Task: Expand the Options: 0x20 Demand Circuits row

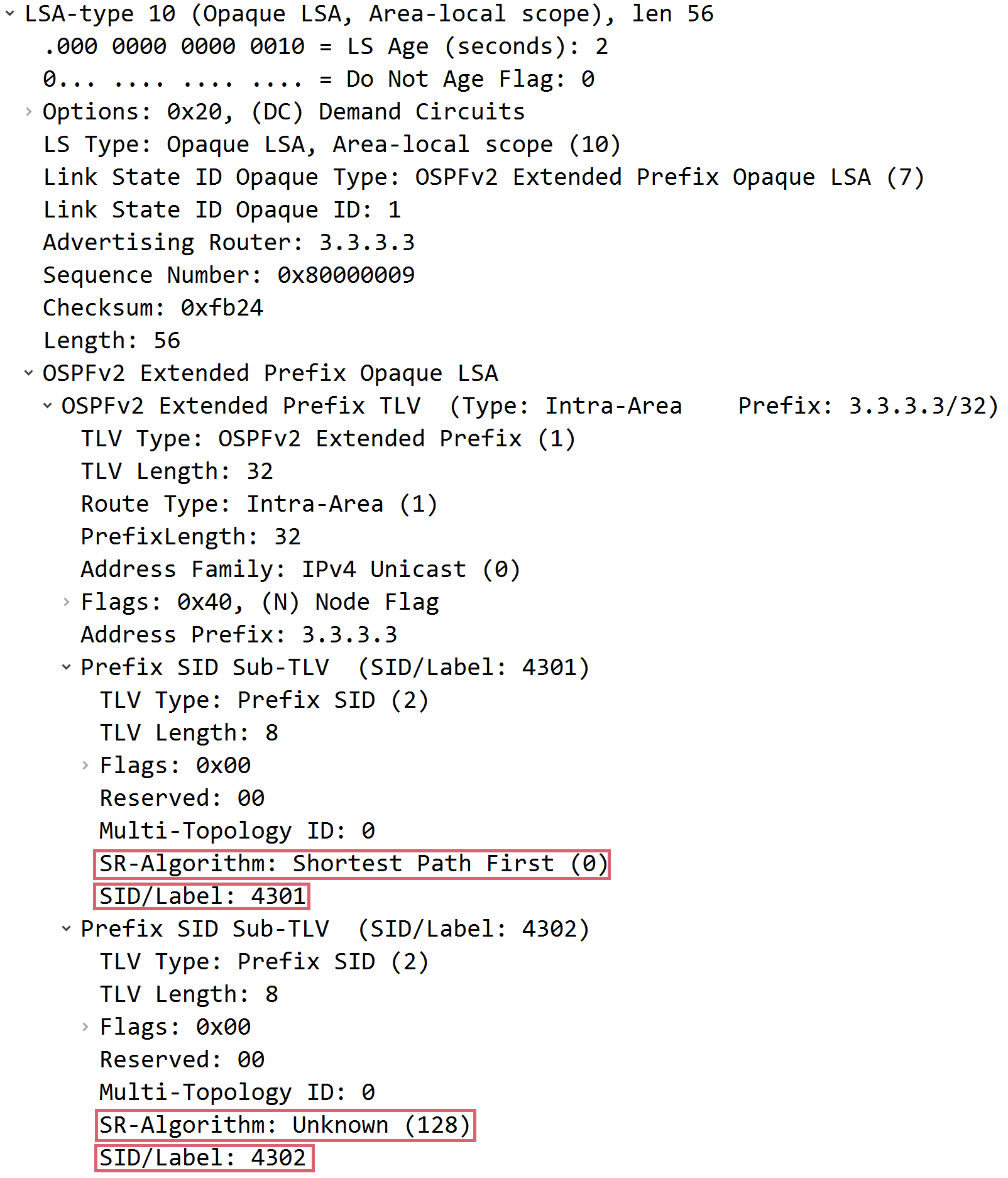Action: click(28, 112)
